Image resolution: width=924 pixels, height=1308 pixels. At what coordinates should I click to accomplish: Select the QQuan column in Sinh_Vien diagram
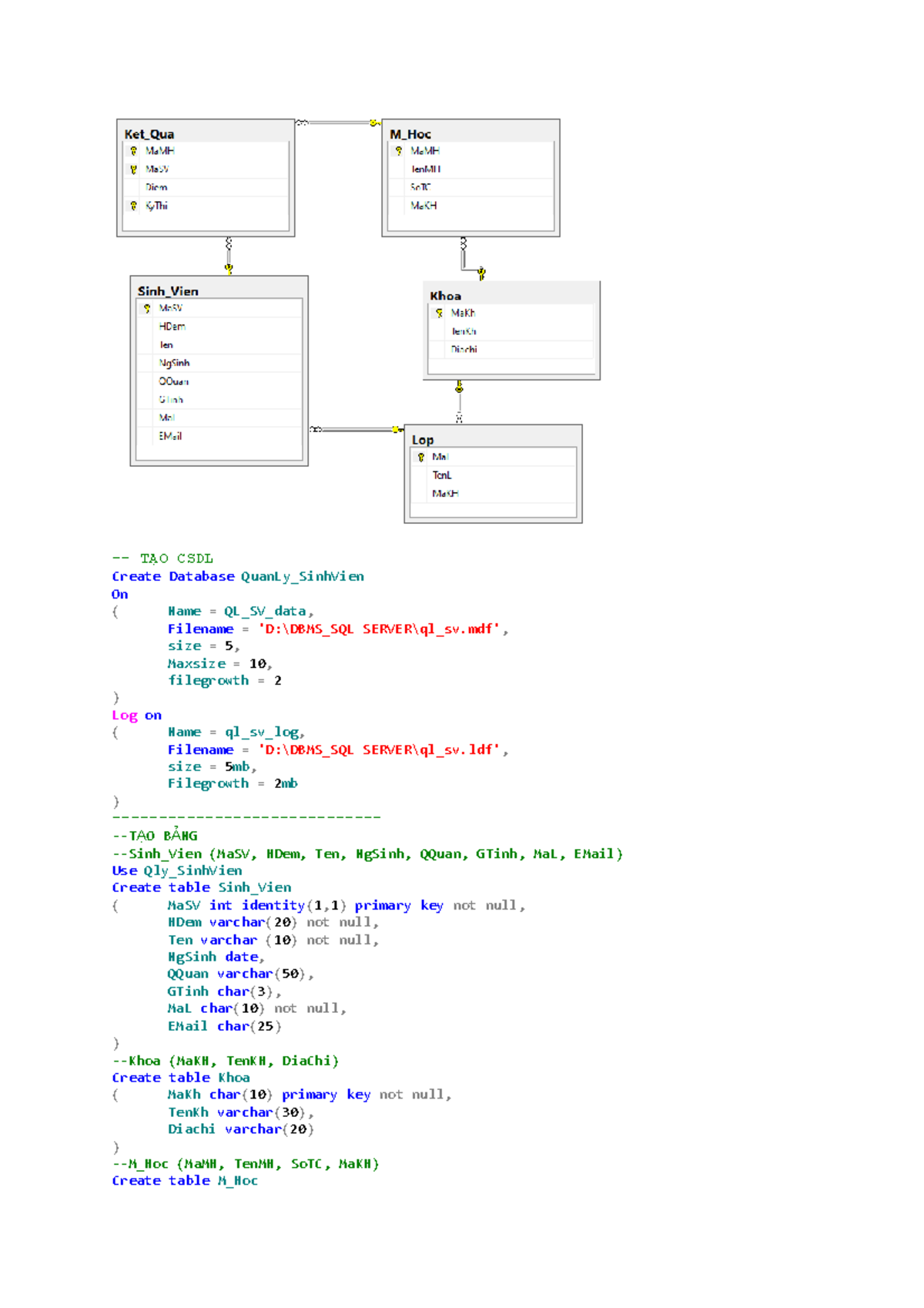[219, 381]
